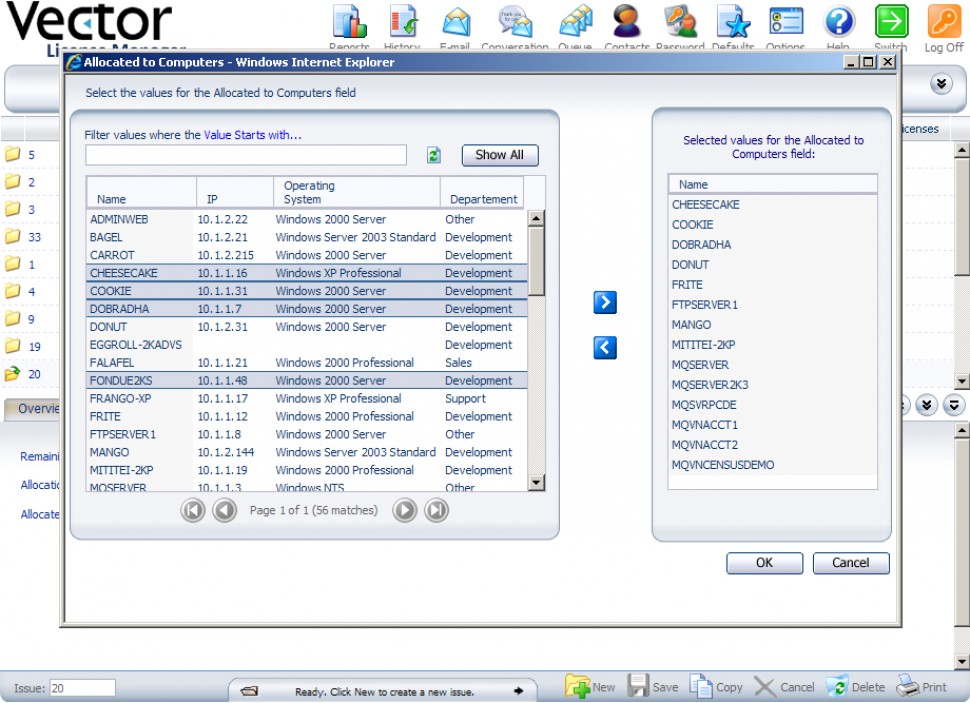Click the bottom toolbar Cancel X icon

pos(765,687)
